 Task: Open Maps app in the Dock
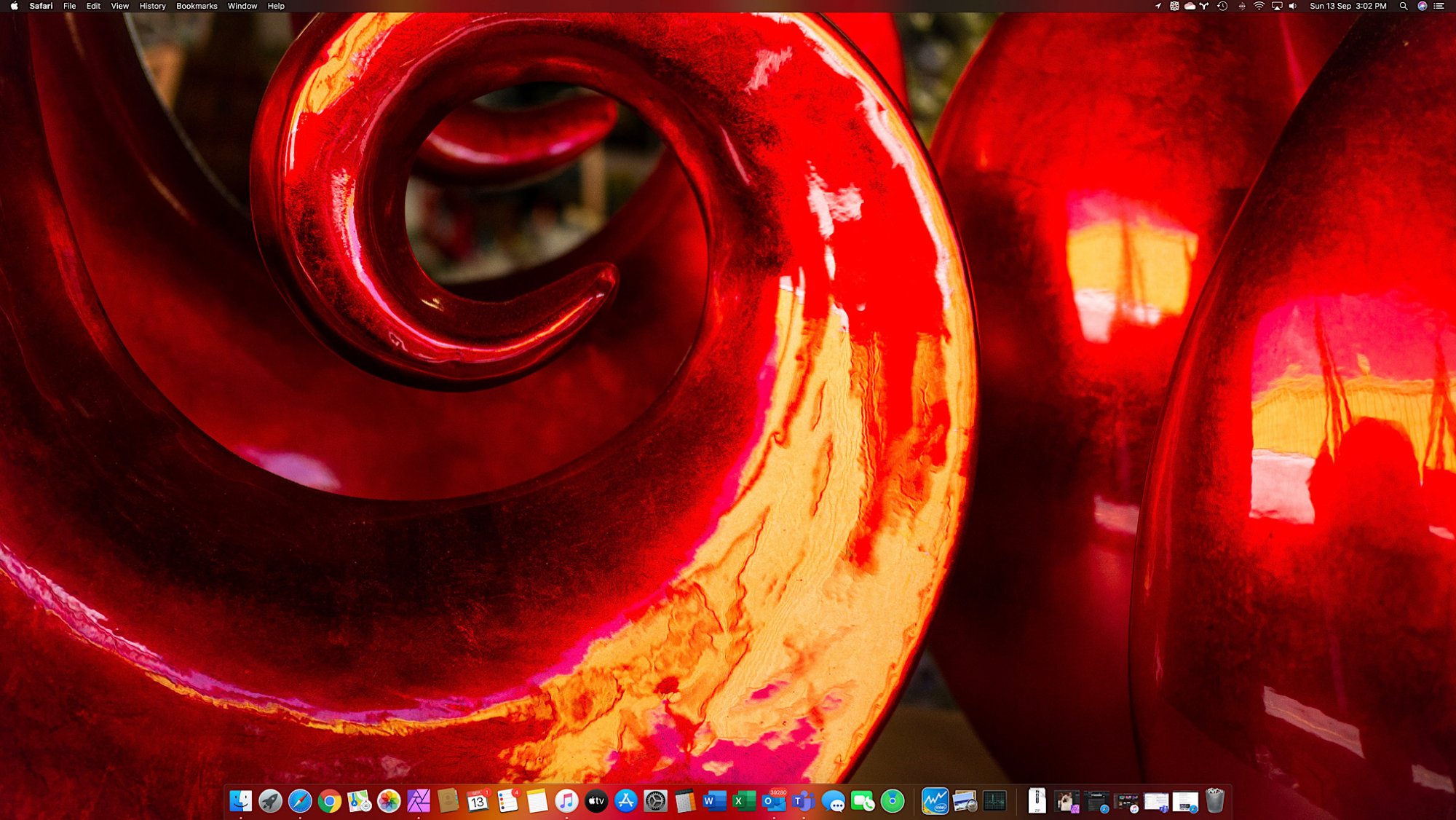click(x=359, y=801)
